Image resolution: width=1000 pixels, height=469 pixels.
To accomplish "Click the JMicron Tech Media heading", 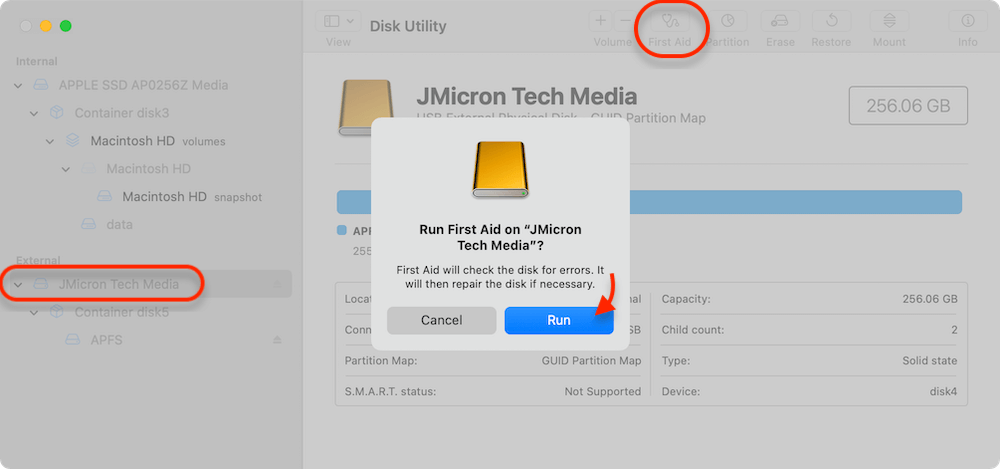I will click(x=527, y=96).
